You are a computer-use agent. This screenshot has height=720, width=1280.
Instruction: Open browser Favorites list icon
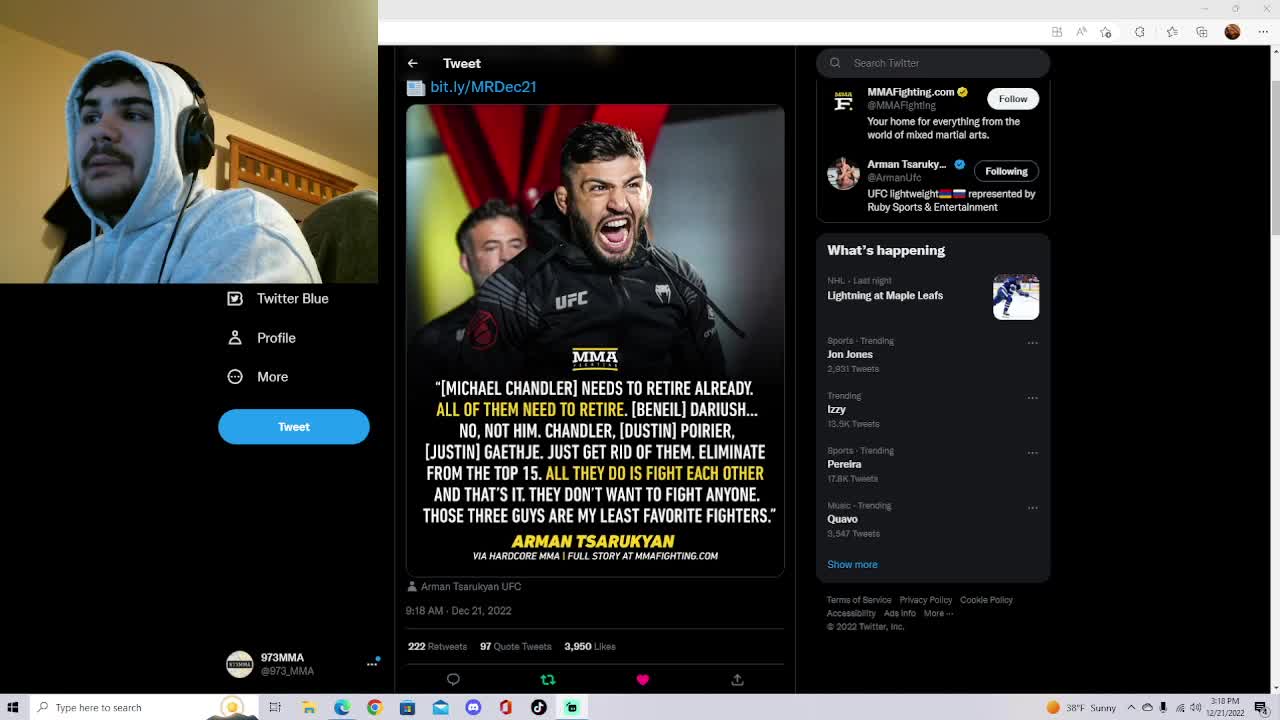(1172, 32)
